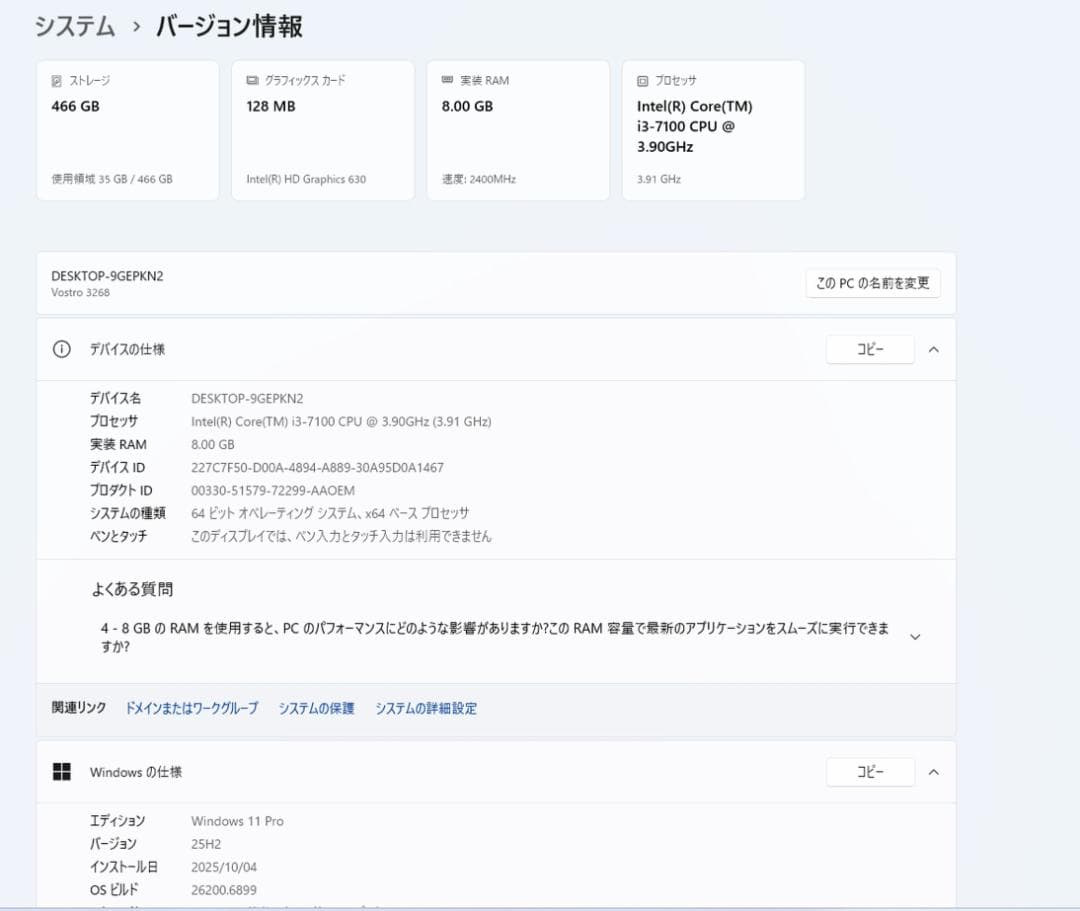Screen dimensions: 1080x911
Task: Click the グラフィックス カード icon on the 128 MB card
Action: tap(250, 80)
